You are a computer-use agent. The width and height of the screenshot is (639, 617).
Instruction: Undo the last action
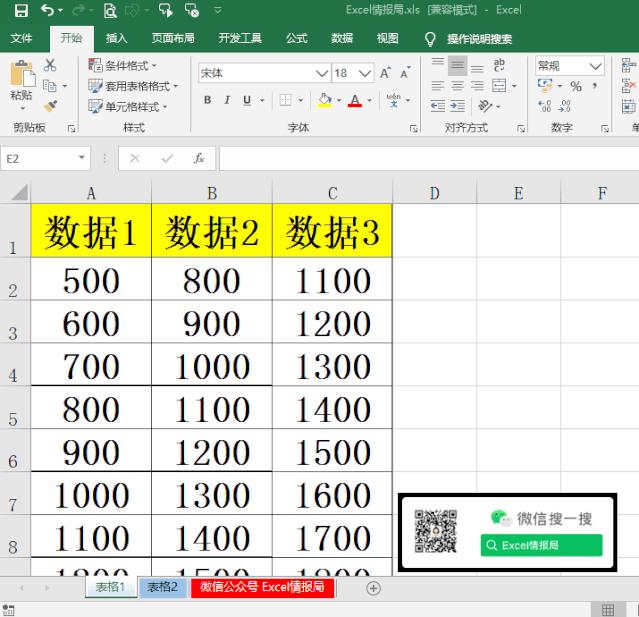(x=47, y=10)
